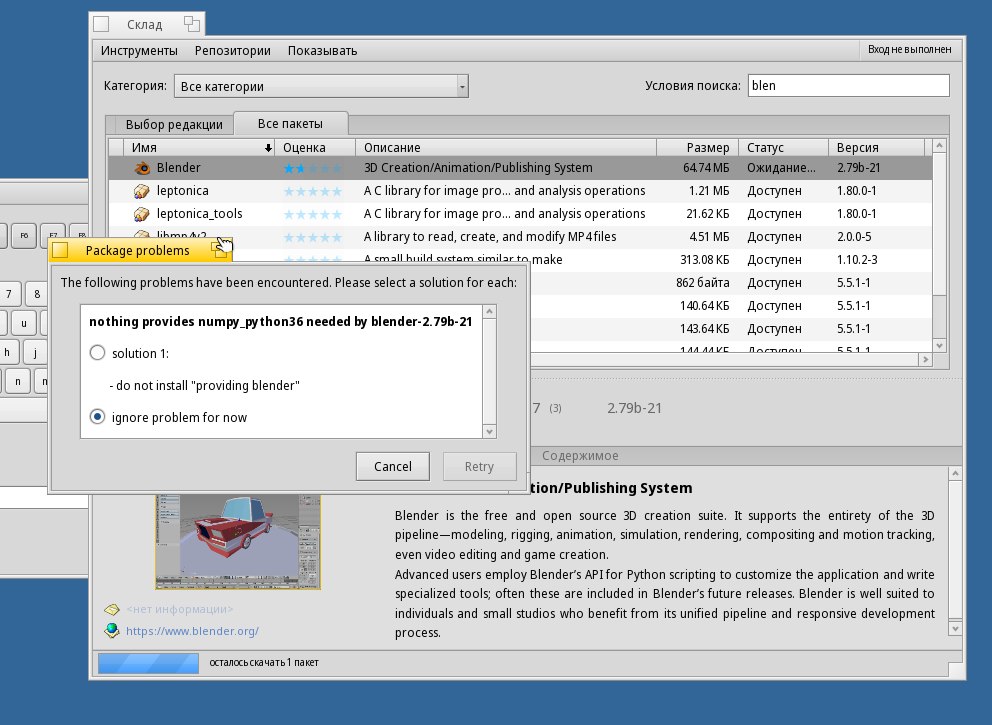This screenshot has width=992, height=725.
Task: Click the 2.0.0-5 version cell
Action: coord(854,237)
